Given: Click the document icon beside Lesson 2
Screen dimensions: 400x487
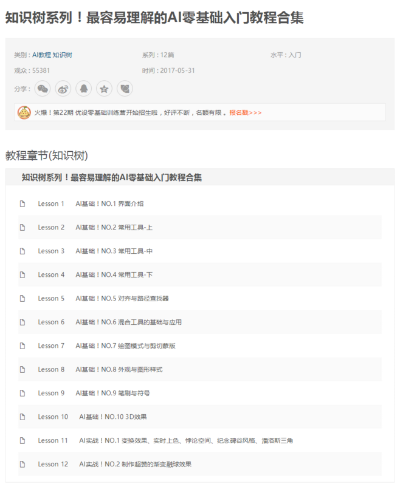Looking at the screenshot, I should (x=22, y=227).
